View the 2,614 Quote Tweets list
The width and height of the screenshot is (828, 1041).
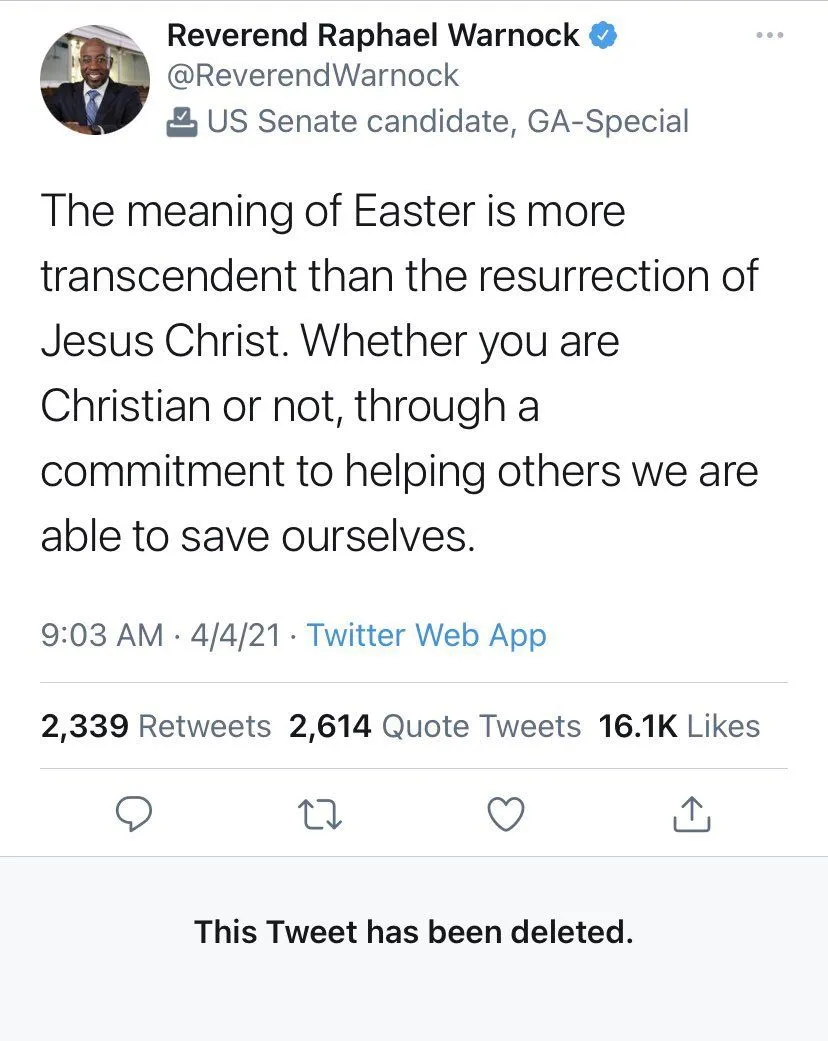[x=434, y=726]
